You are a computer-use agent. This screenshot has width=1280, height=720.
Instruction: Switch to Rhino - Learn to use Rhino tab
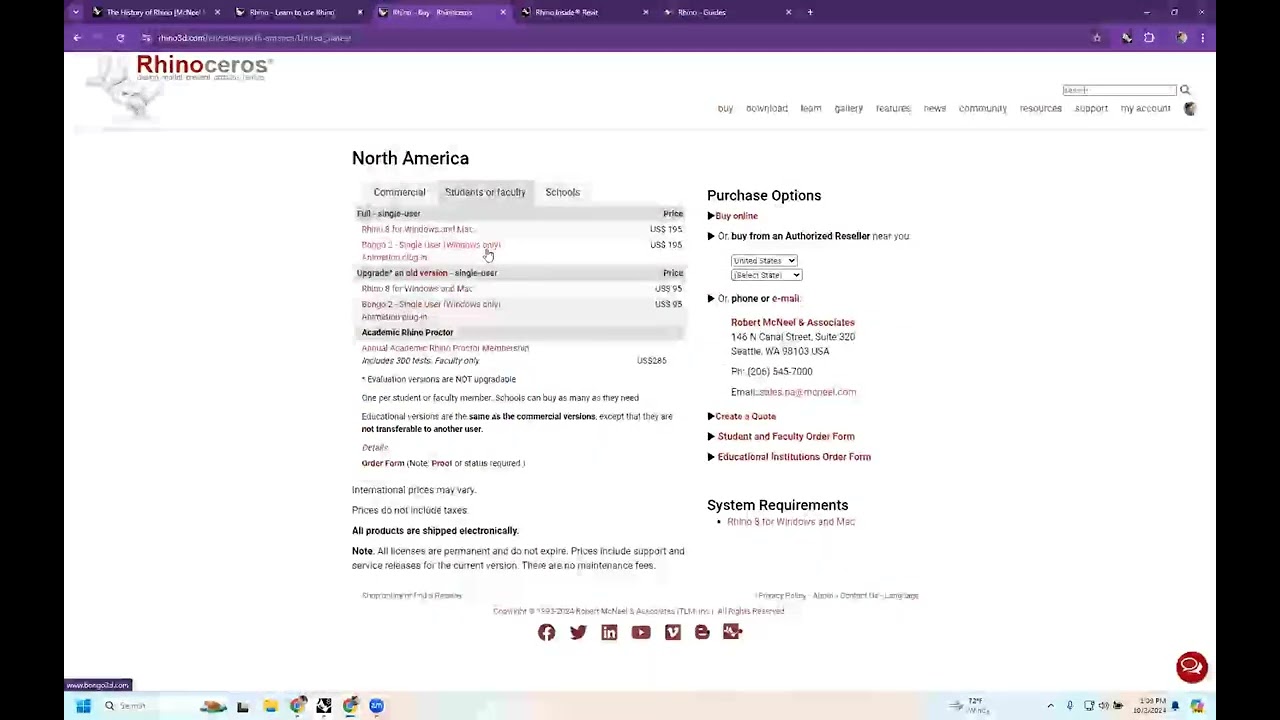(297, 12)
